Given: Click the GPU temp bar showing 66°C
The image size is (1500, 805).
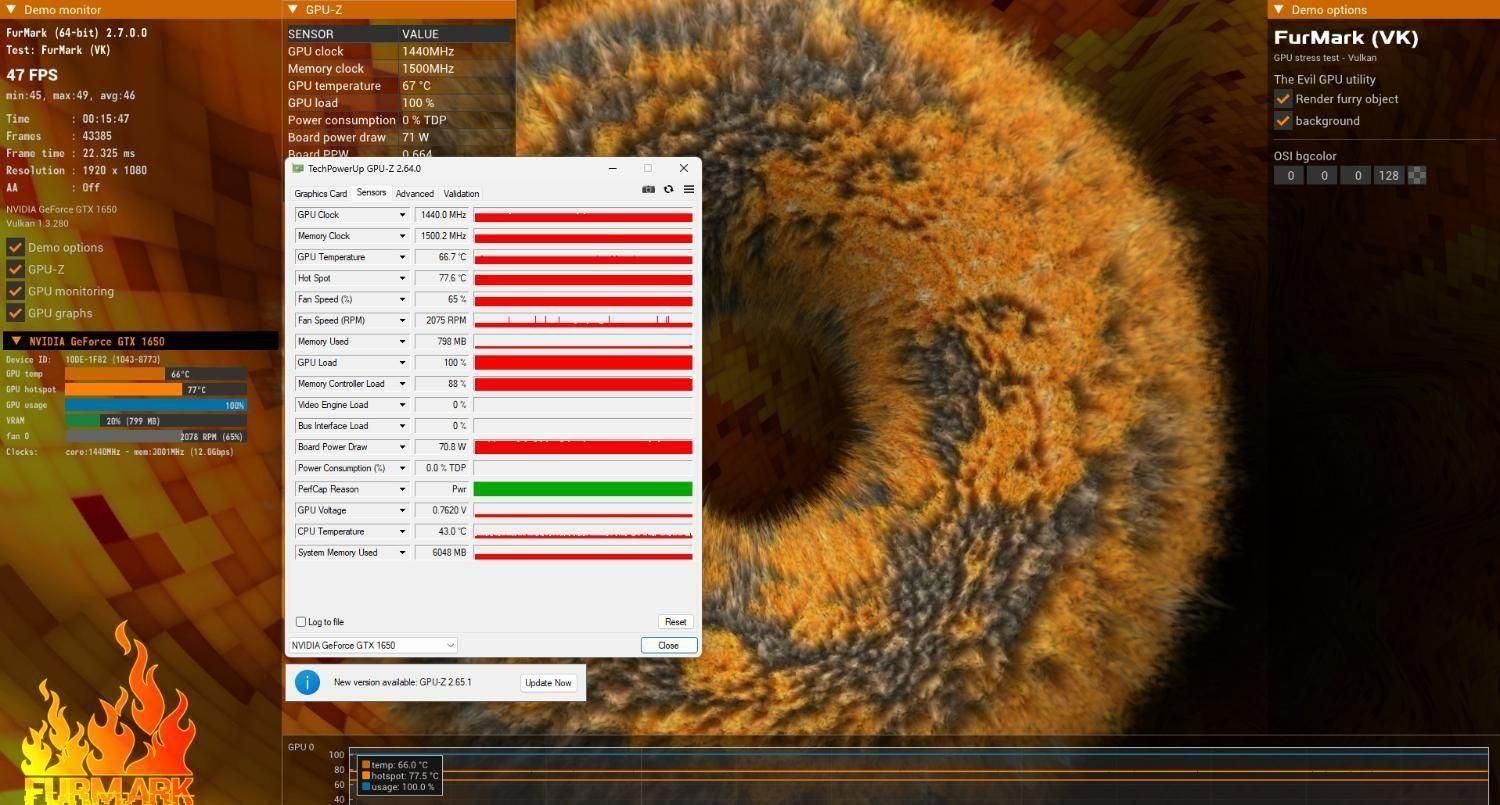Looking at the screenshot, I should point(155,374).
